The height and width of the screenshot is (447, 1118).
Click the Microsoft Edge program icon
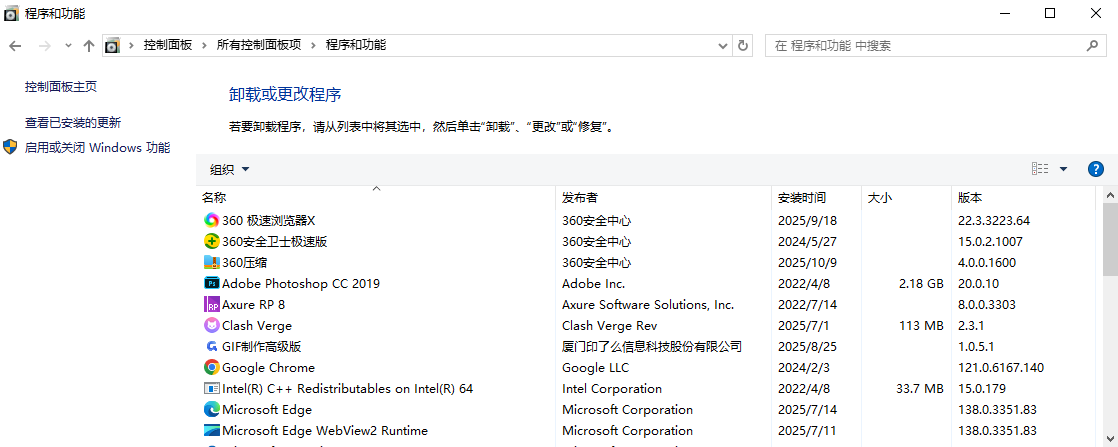coord(211,409)
